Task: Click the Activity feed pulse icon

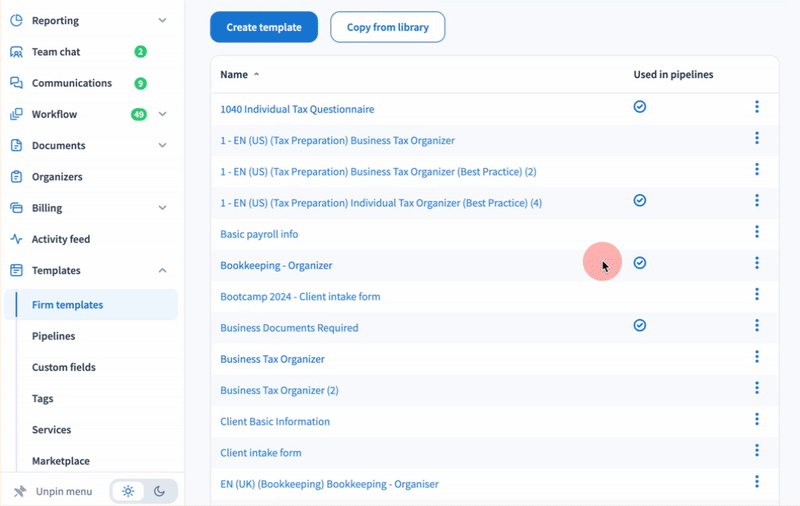Action: tap(16, 240)
